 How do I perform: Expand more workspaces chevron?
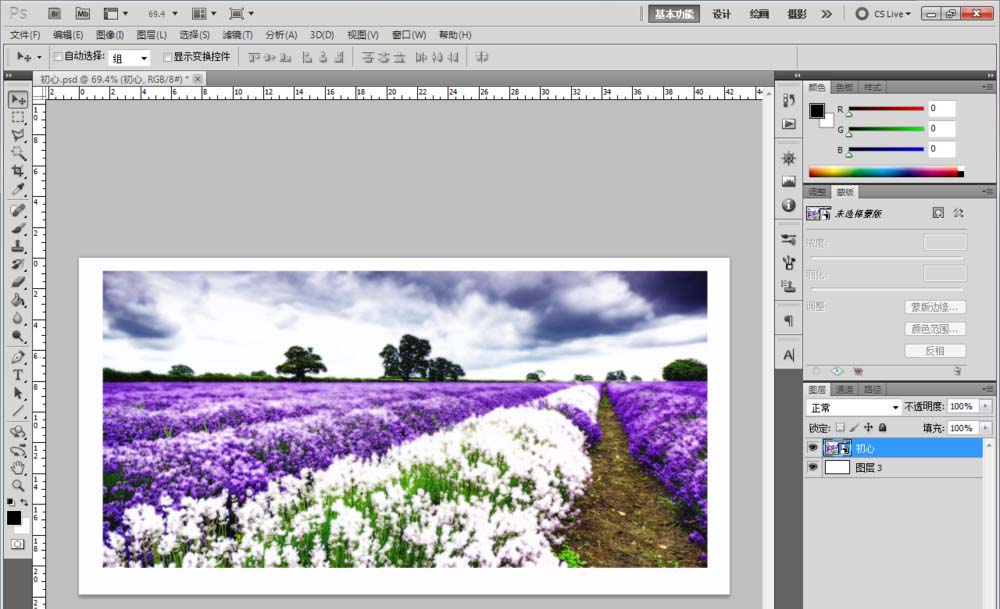point(827,13)
